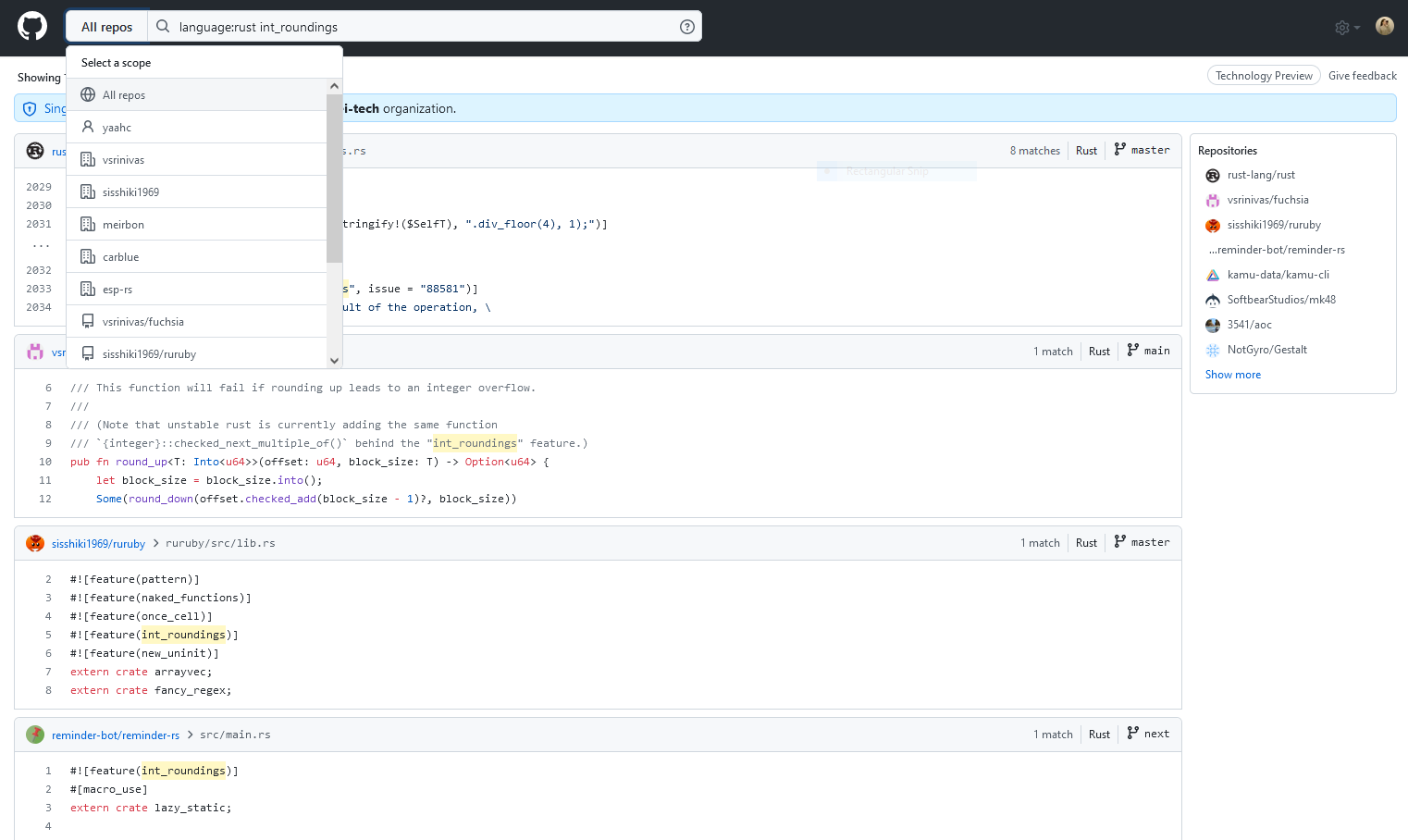Click Show more repositories link
The width and height of the screenshot is (1408, 840).
pyautogui.click(x=1232, y=375)
